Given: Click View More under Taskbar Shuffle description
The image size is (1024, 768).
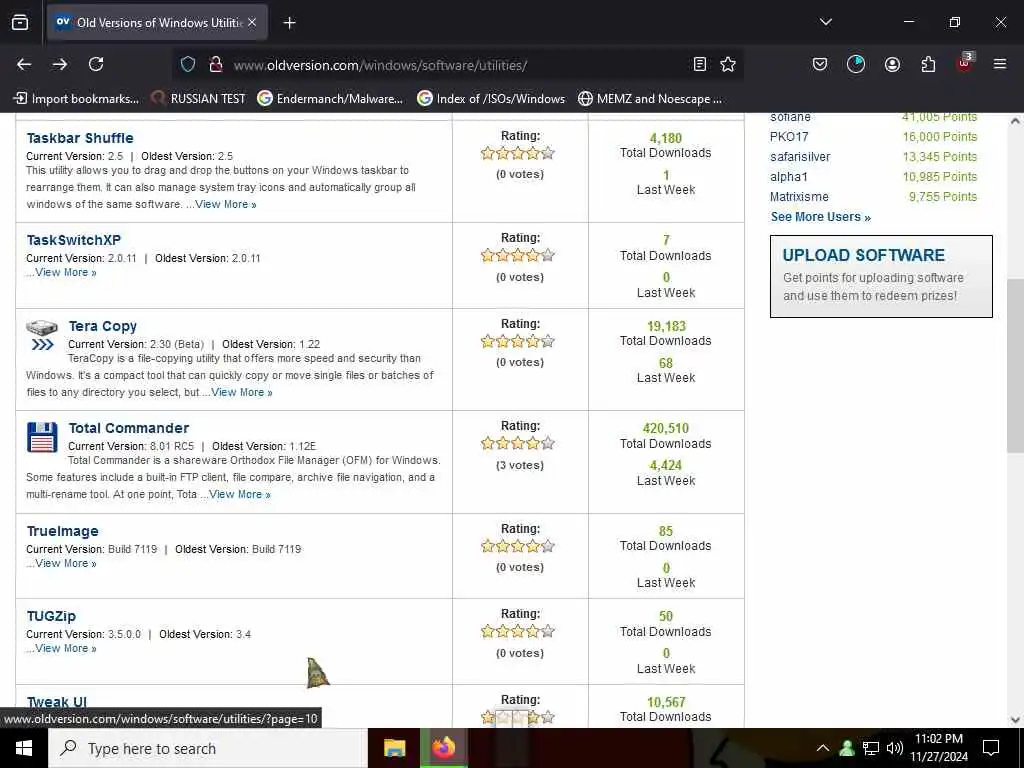Looking at the screenshot, I should pyautogui.click(x=226, y=204).
